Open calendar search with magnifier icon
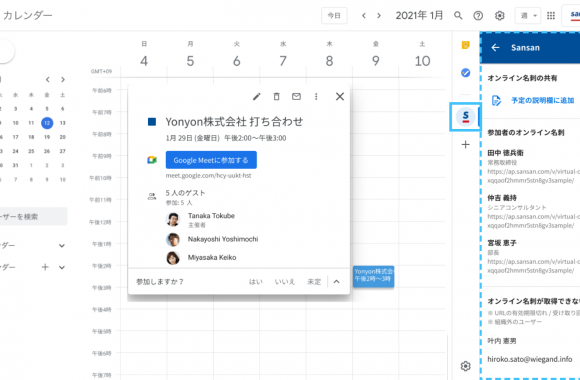 [458, 16]
